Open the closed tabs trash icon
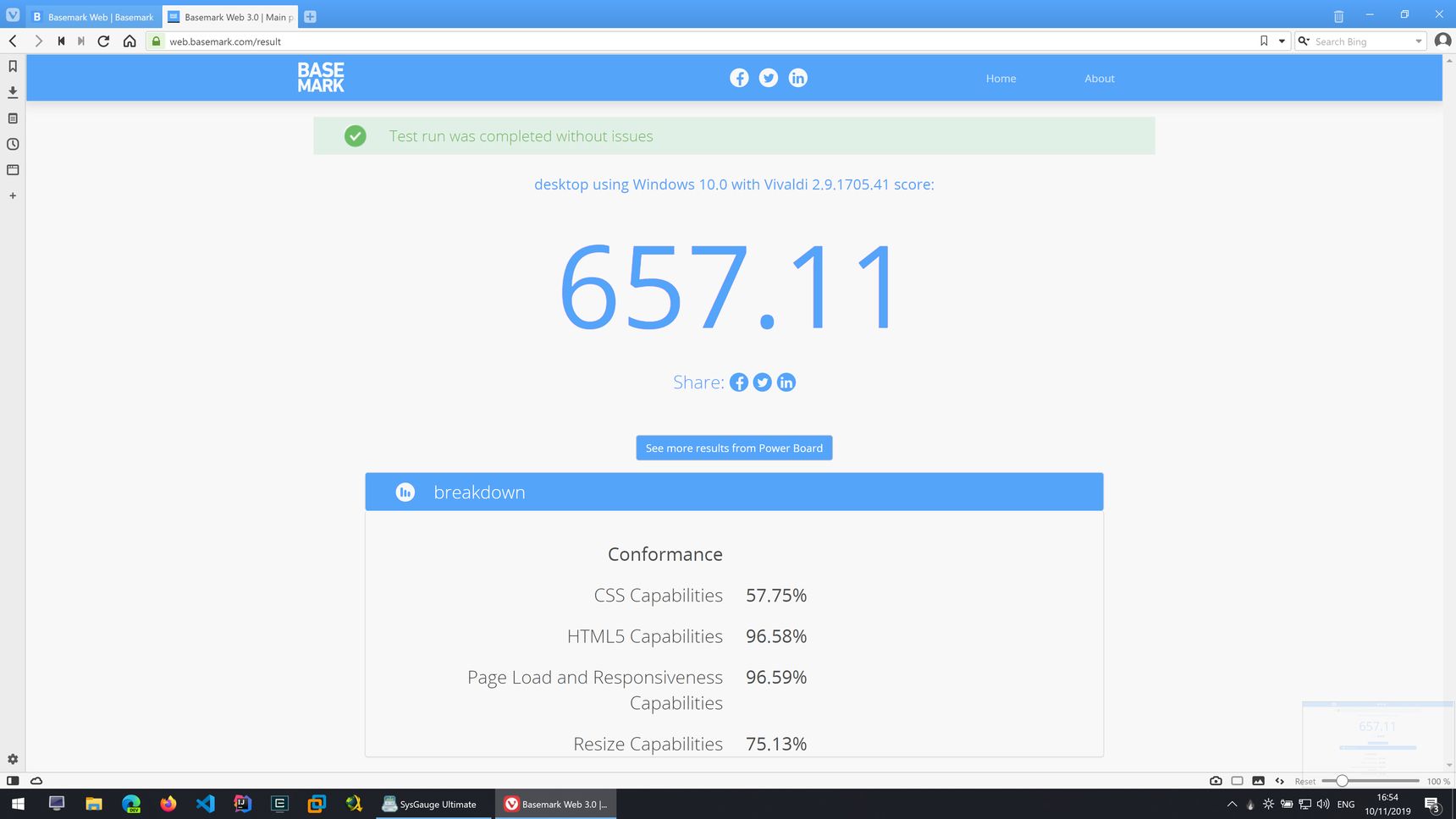The height and width of the screenshot is (819, 1456). point(1338,16)
